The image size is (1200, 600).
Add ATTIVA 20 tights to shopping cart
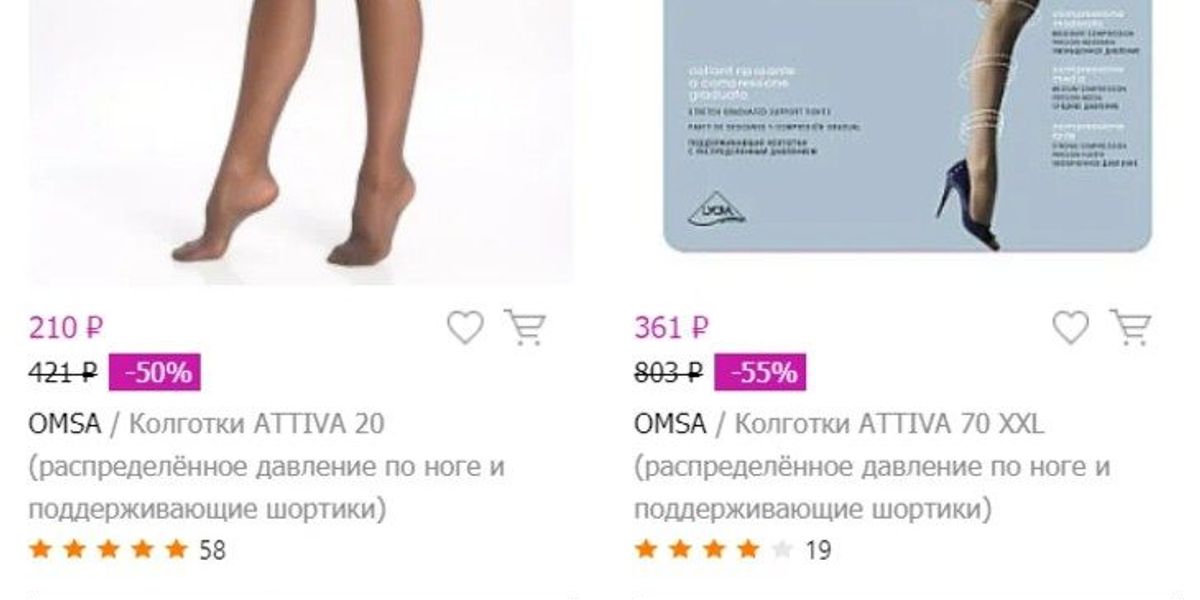525,326
